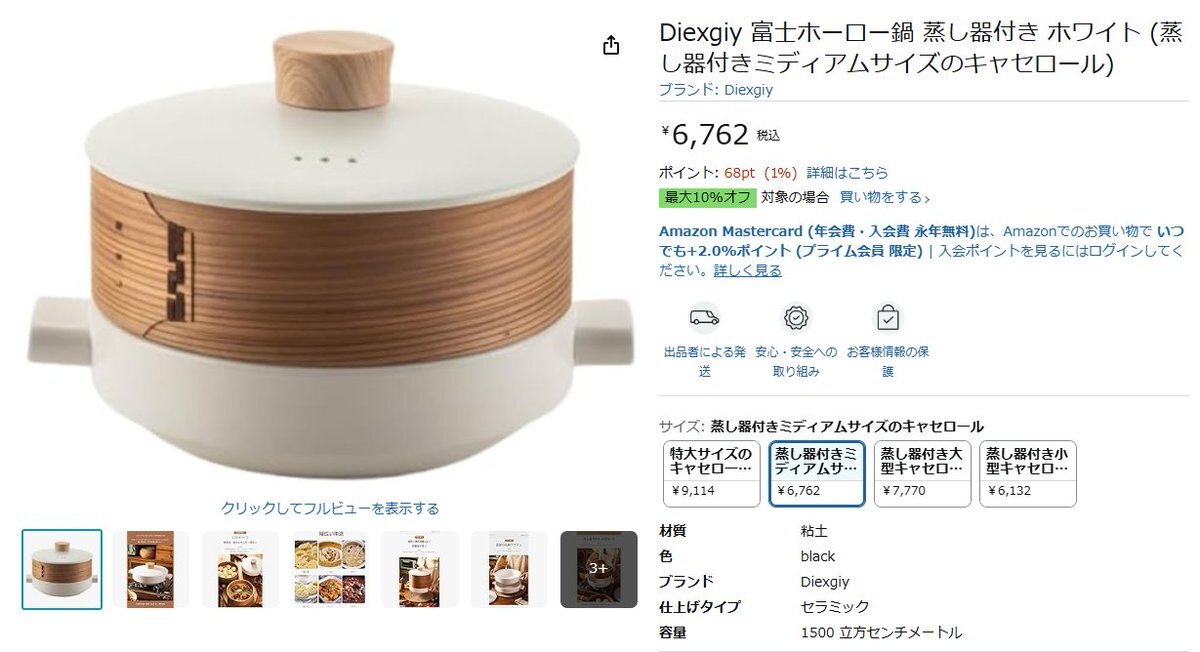Click the 最大10%オフ green badge
Image resolution: width=1200 pixels, height=652 pixels.
pos(707,197)
